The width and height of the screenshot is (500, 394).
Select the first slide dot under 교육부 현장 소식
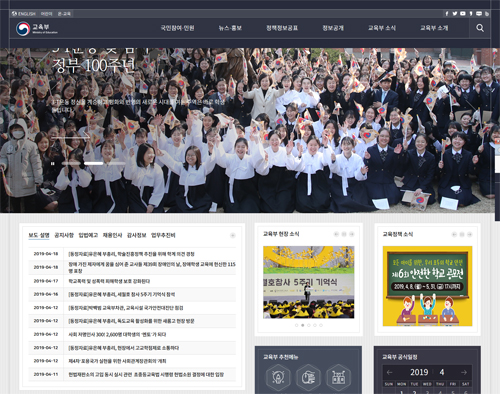(296, 325)
